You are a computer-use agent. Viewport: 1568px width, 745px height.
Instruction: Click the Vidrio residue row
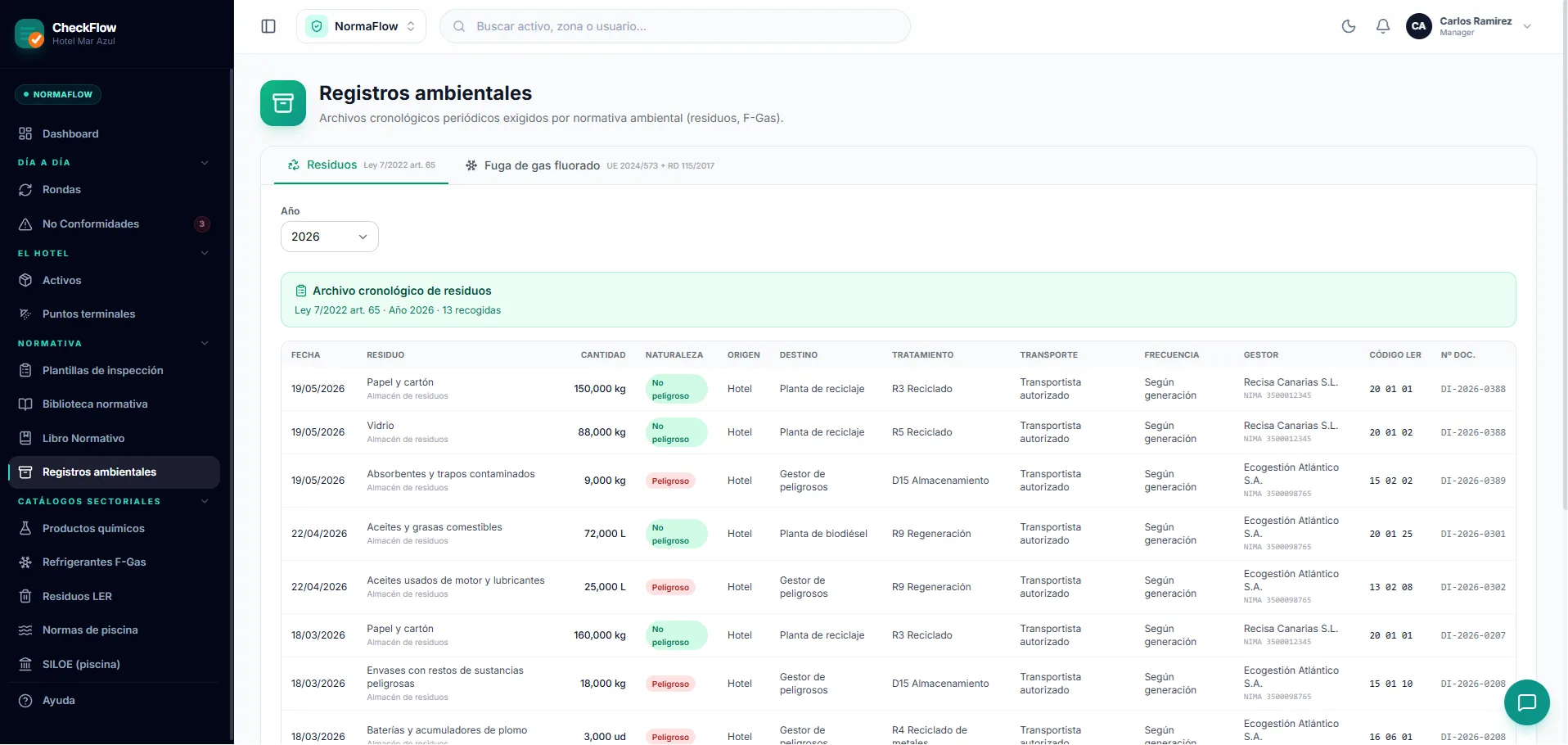pyautogui.click(x=899, y=432)
